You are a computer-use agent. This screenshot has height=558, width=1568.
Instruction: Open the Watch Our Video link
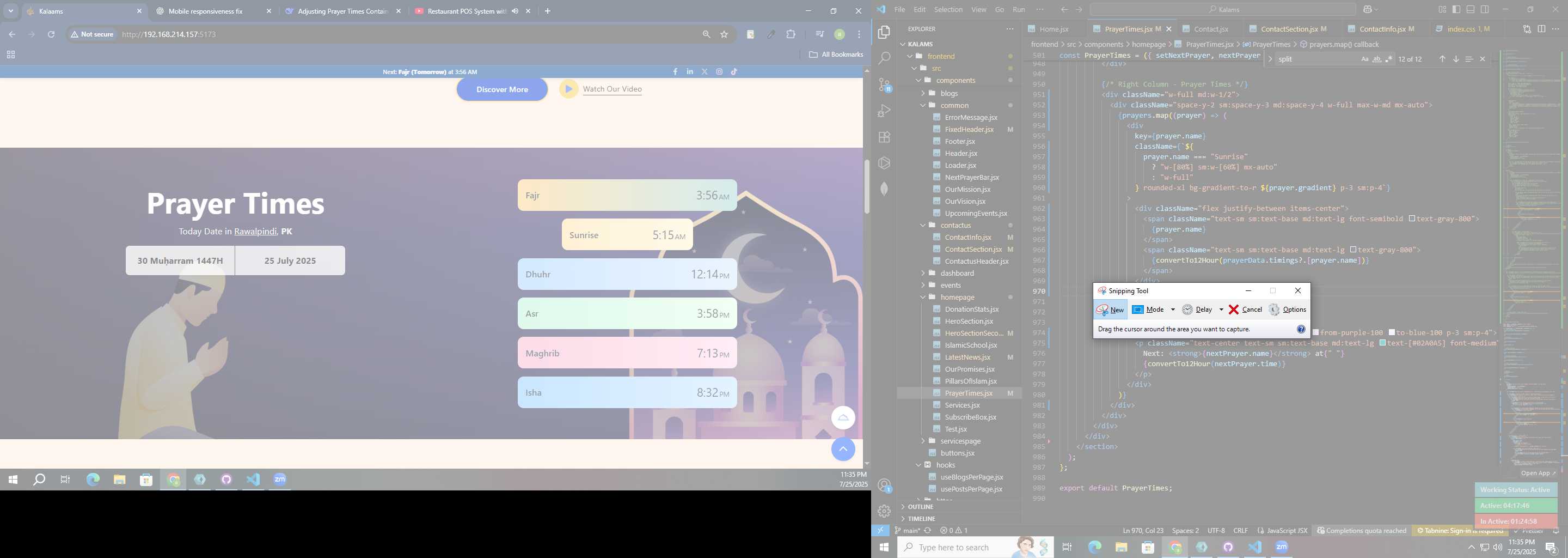pyautogui.click(x=612, y=89)
